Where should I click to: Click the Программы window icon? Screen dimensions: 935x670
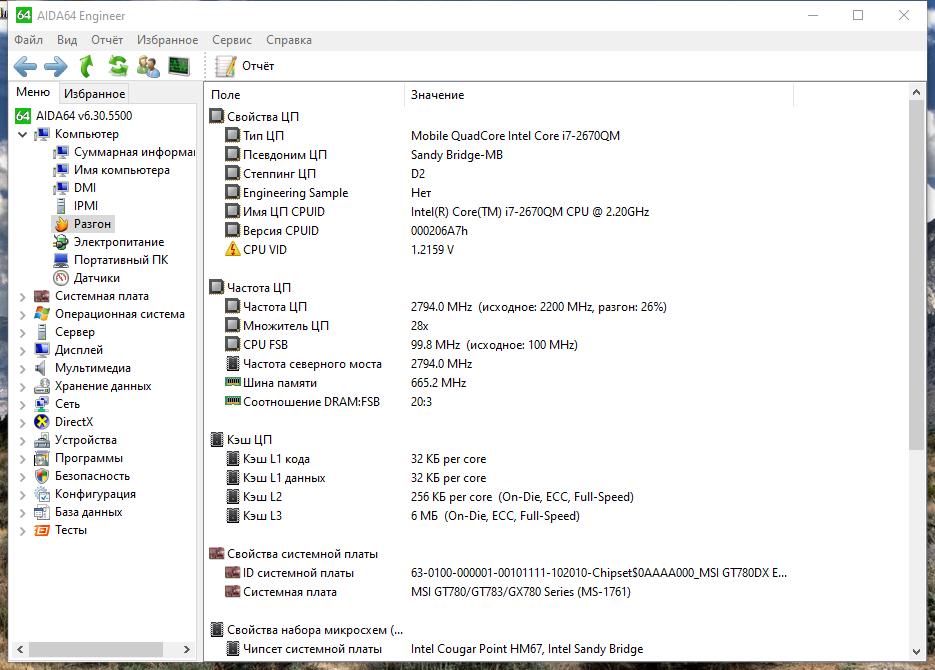click(x=42, y=458)
